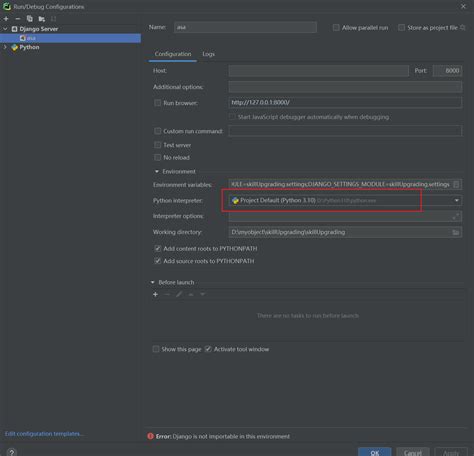Switch to the Logs tab
Viewport: 474px width, 456px height.
tap(209, 54)
